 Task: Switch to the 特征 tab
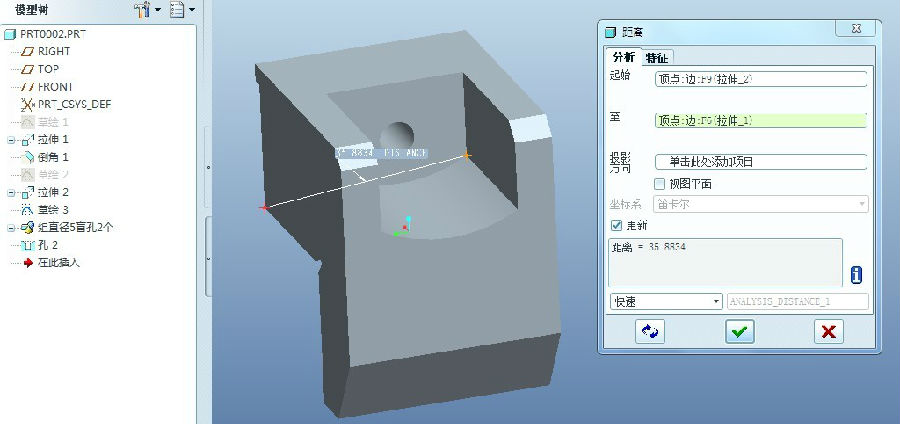(x=657, y=58)
